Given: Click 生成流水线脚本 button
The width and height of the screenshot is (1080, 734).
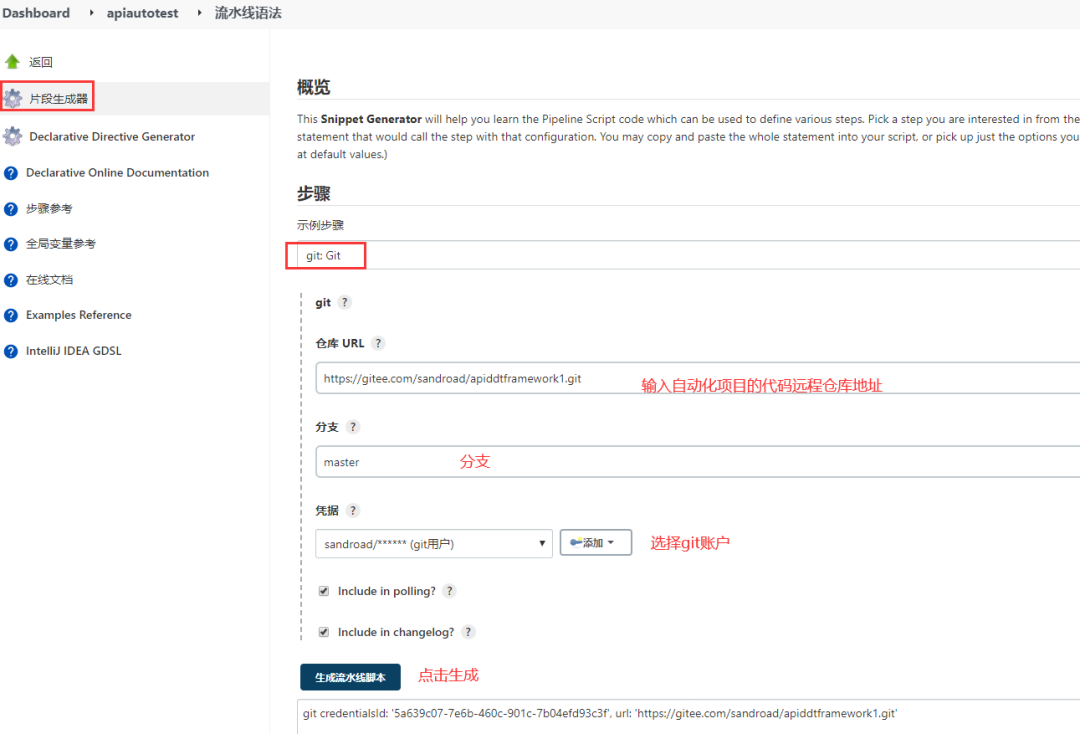Looking at the screenshot, I should click(350, 677).
